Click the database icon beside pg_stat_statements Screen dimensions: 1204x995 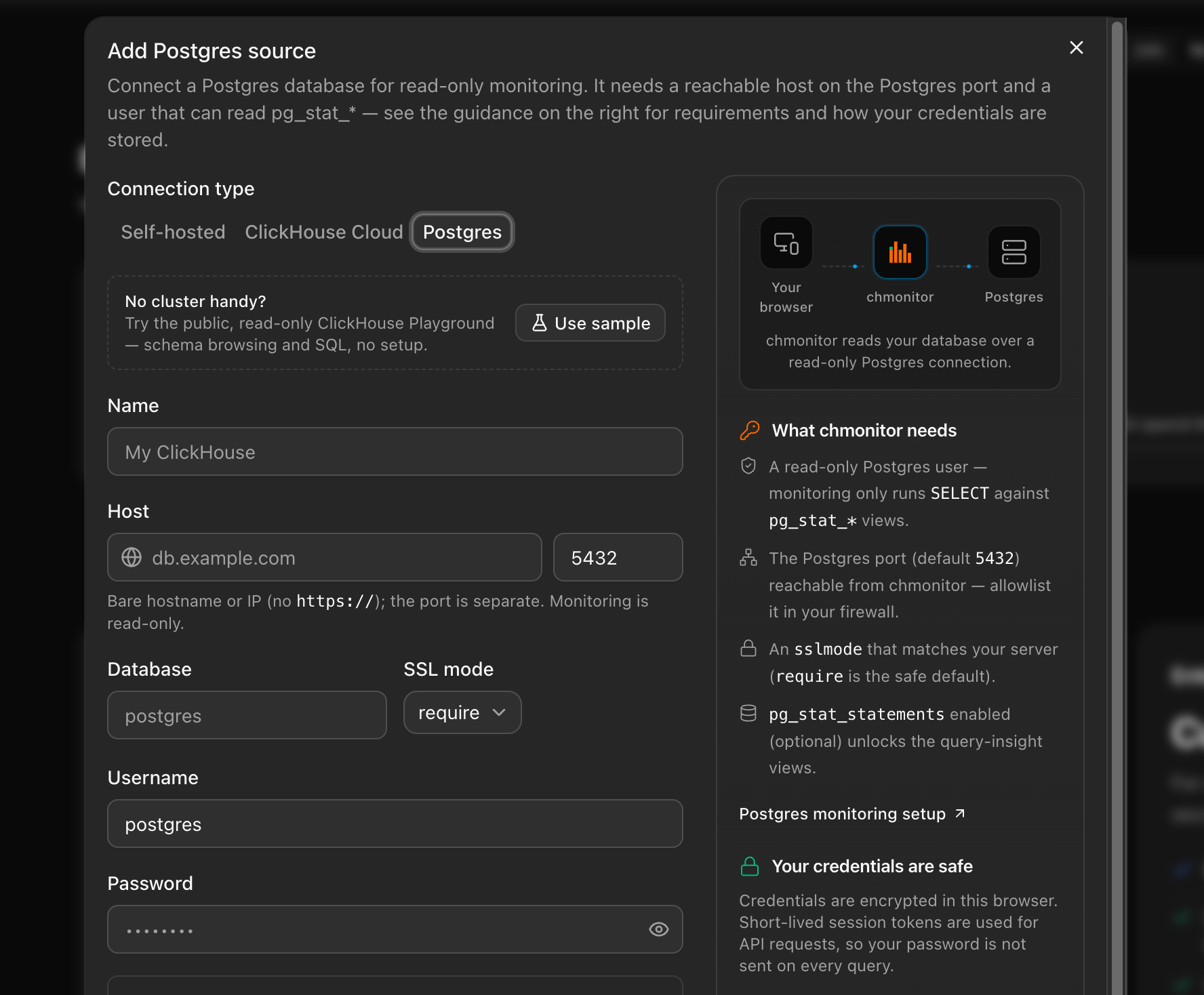coord(748,714)
